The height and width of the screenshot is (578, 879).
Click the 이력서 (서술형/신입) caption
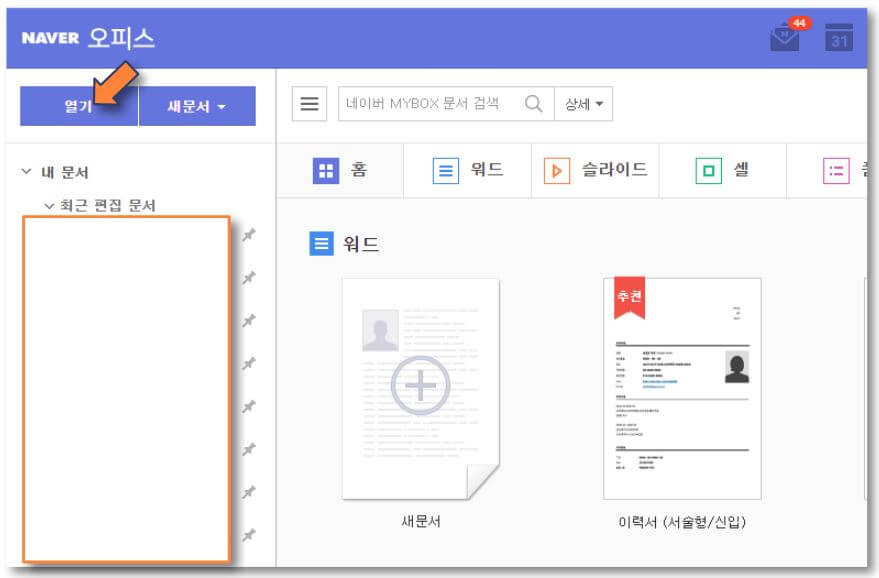pos(682,522)
